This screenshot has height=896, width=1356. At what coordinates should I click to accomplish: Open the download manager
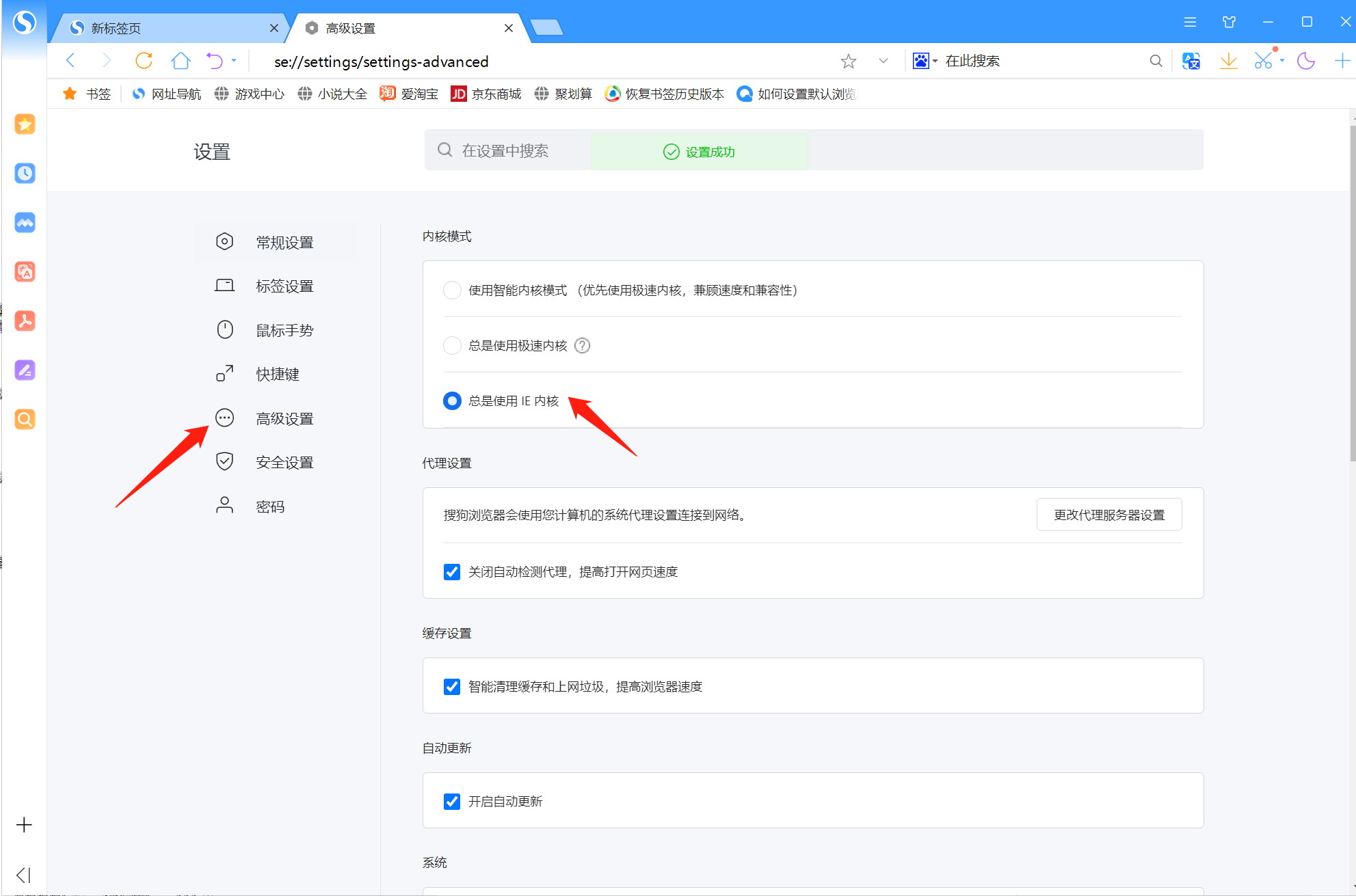[1227, 60]
